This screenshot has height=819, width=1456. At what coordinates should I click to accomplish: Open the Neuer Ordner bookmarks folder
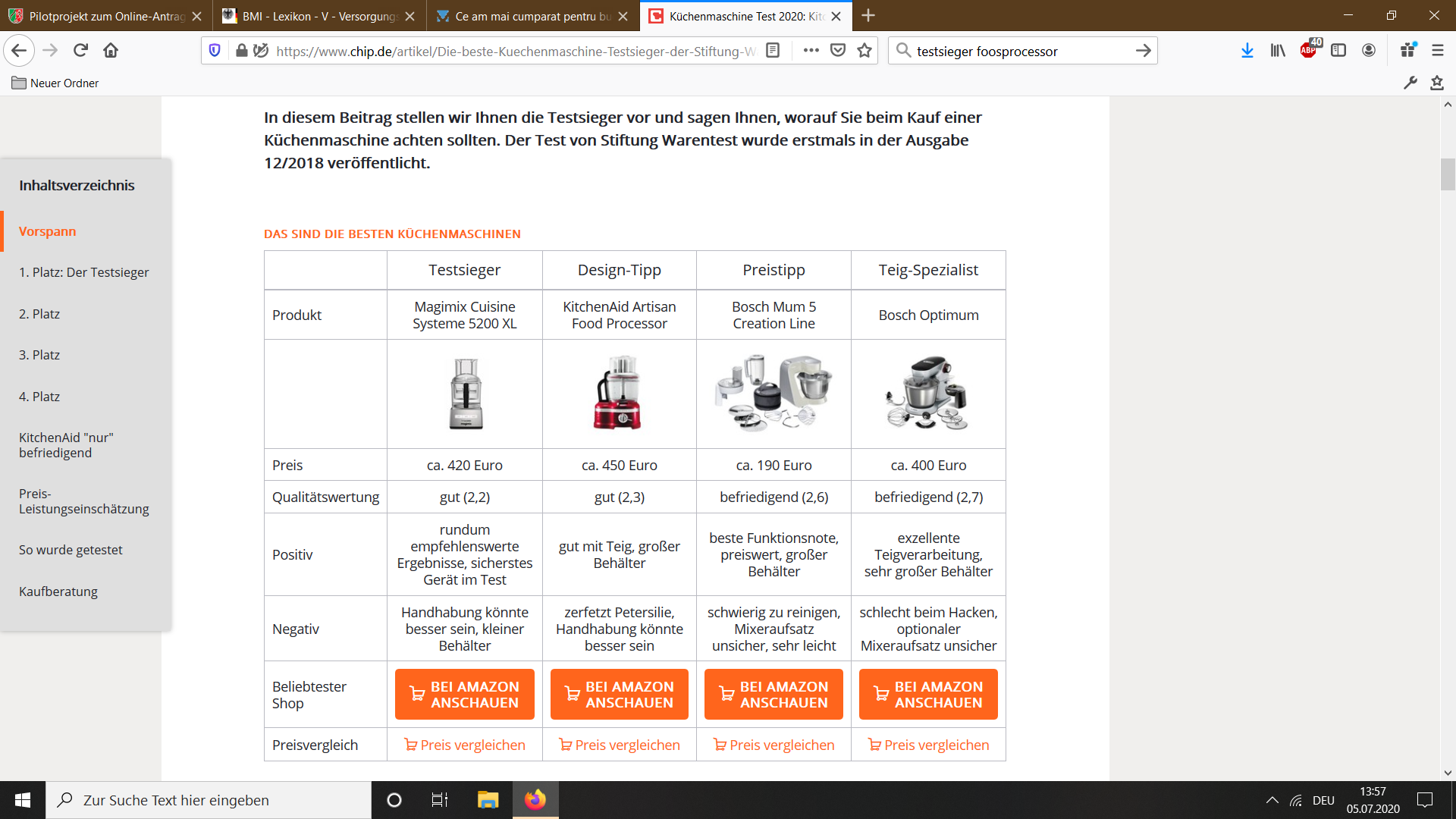[x=55, y=83]
